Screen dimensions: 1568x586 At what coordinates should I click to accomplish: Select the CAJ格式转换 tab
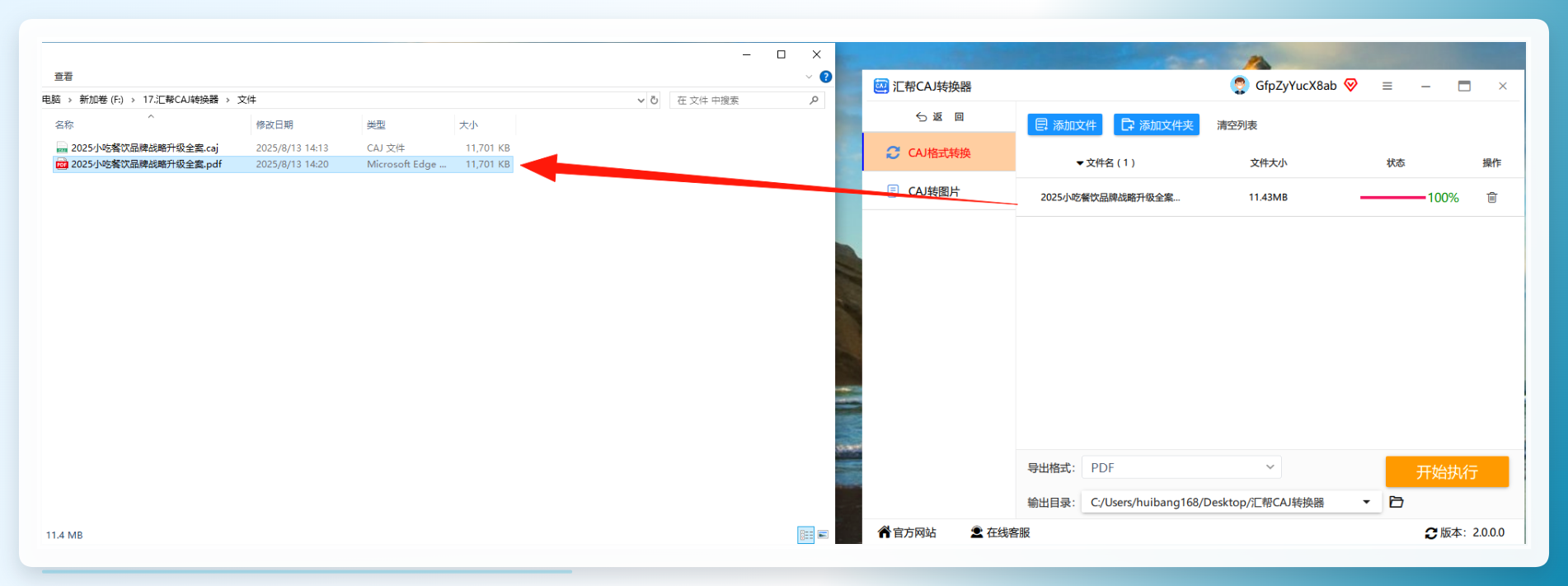click(x=939, y=152)
